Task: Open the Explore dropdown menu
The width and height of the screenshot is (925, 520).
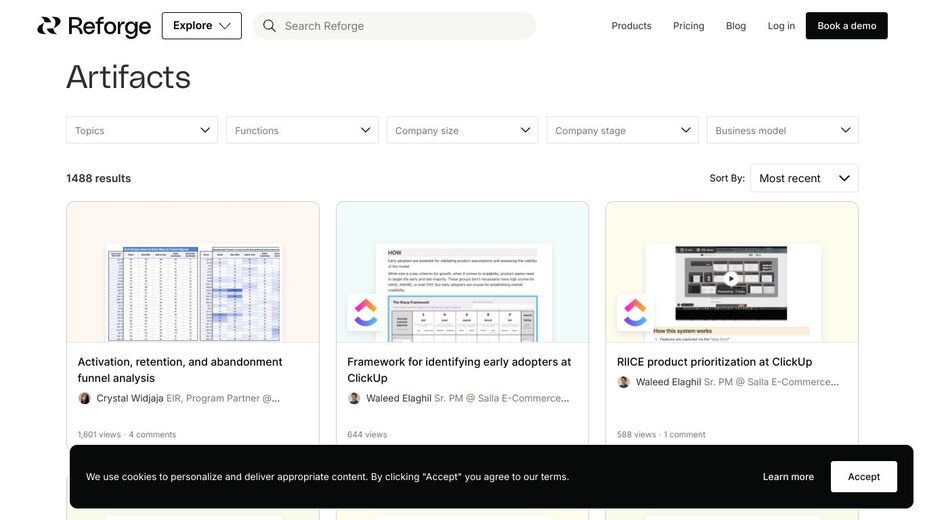Action: tap(202, 25)
